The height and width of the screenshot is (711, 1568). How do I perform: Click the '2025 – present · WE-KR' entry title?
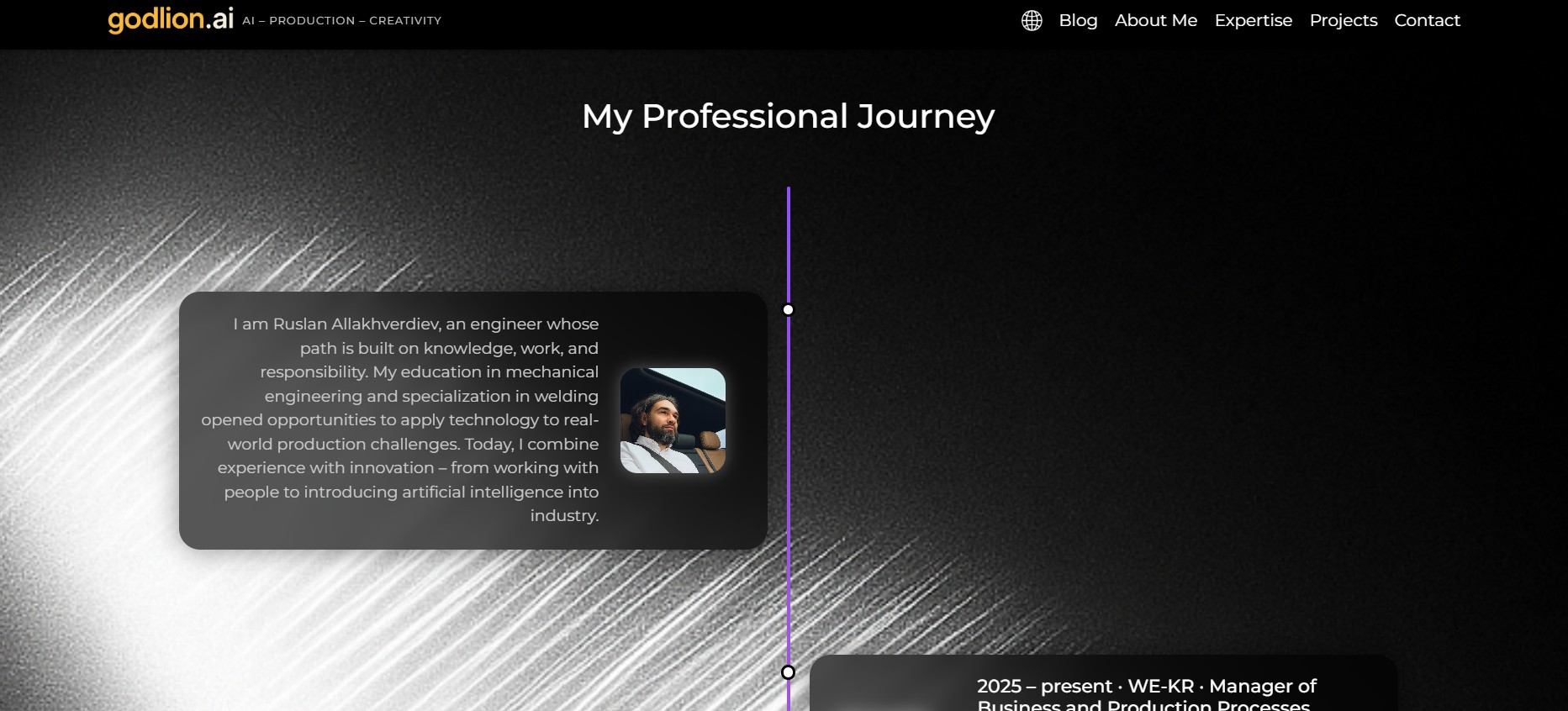1147,696
